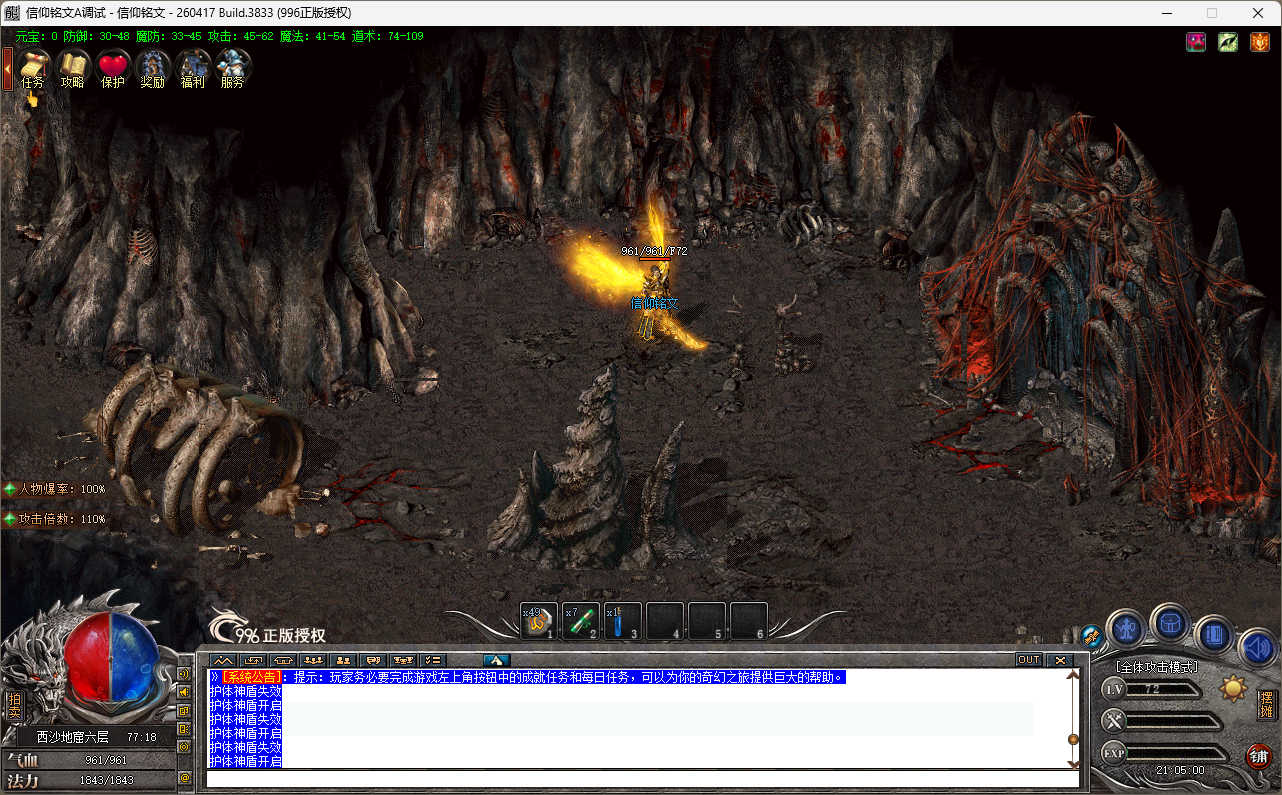Select the third chat channel tab
Screen dimensions: 1282x795
point(283,660)
